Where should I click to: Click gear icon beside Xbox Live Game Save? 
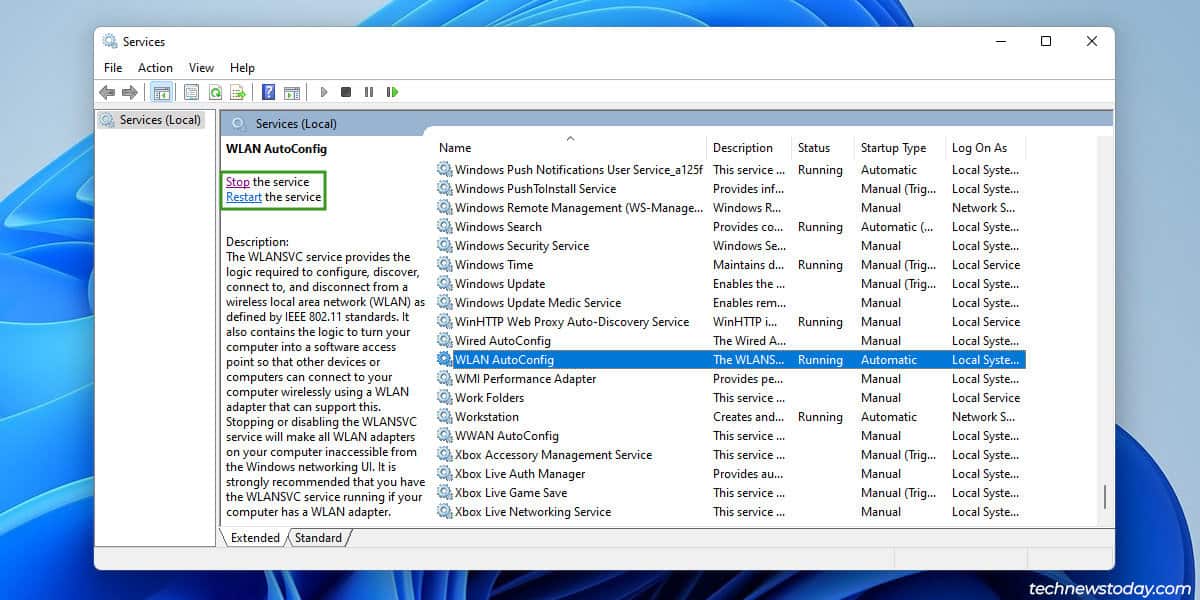[x=445, y=493]
